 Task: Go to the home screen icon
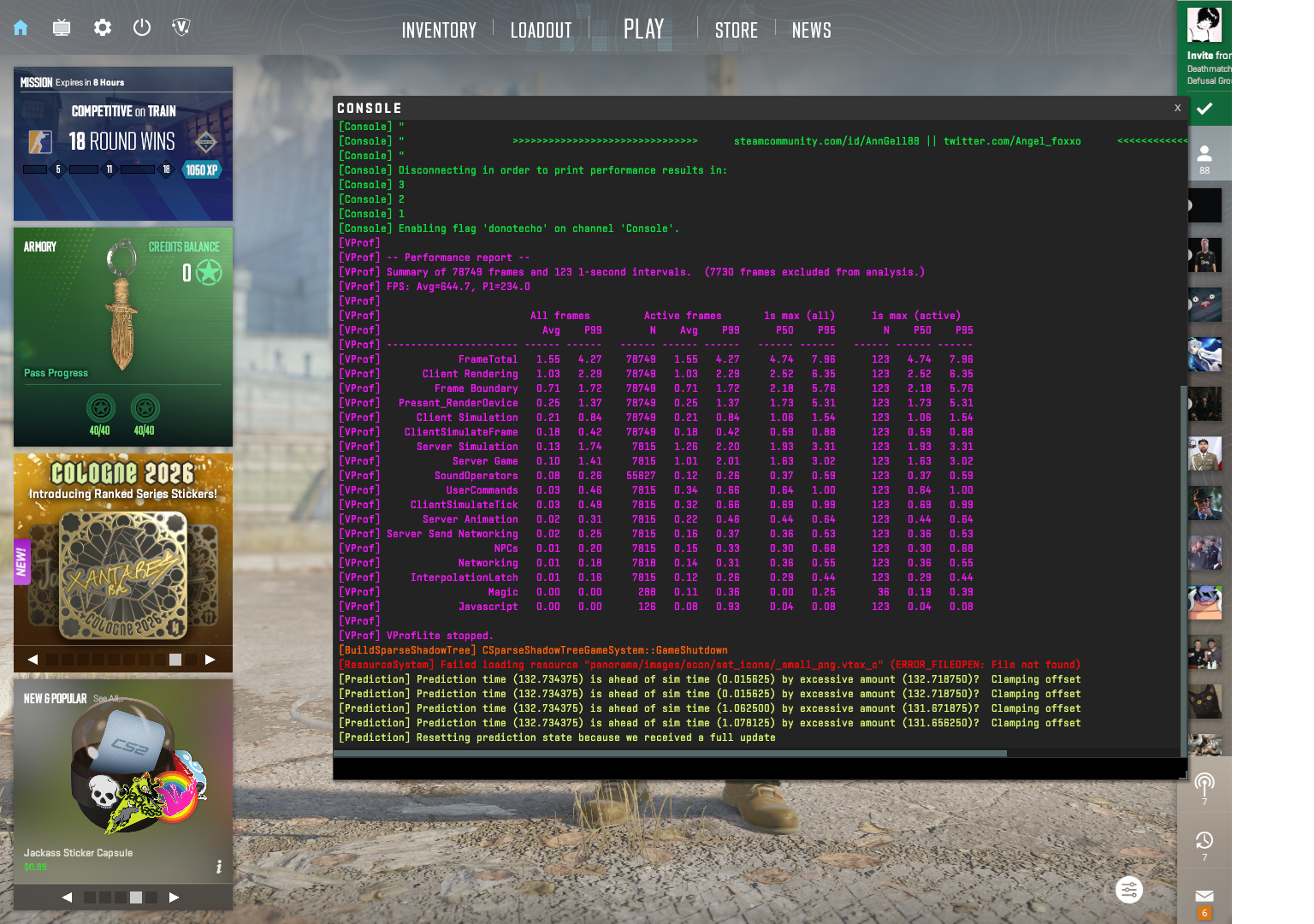click(x=21, y=27)
